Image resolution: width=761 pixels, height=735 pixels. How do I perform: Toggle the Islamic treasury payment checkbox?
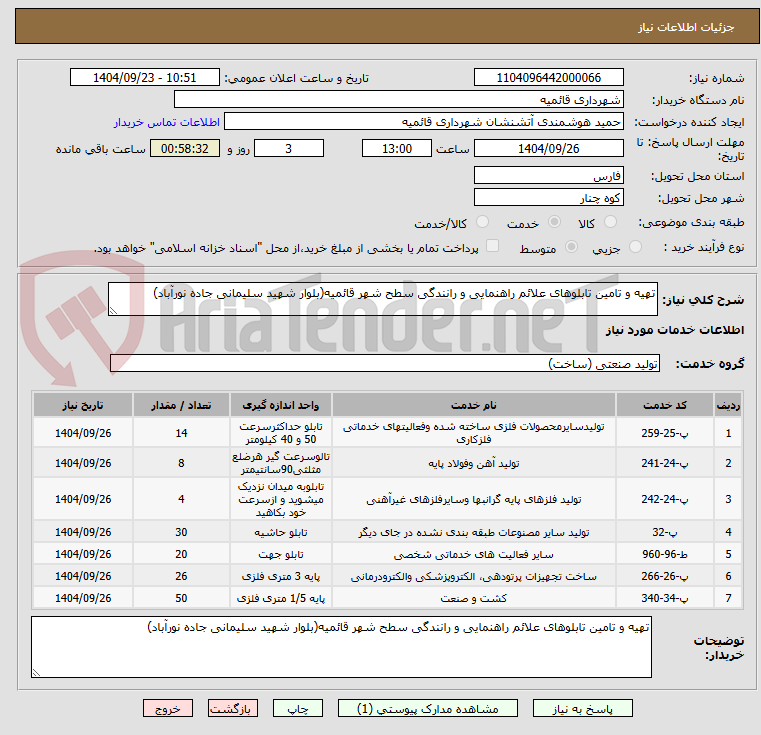493,246
